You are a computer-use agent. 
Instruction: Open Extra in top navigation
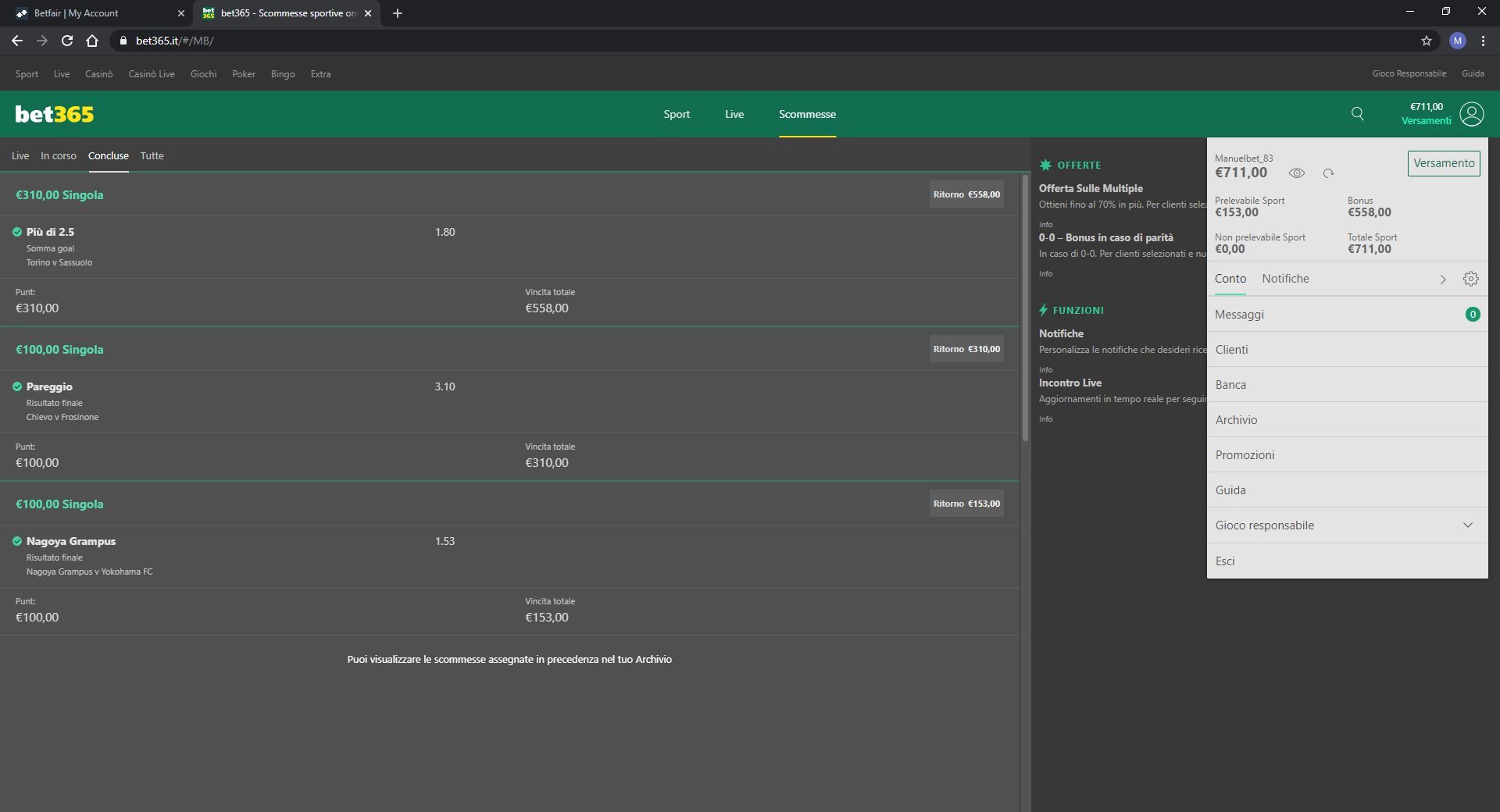320,74
